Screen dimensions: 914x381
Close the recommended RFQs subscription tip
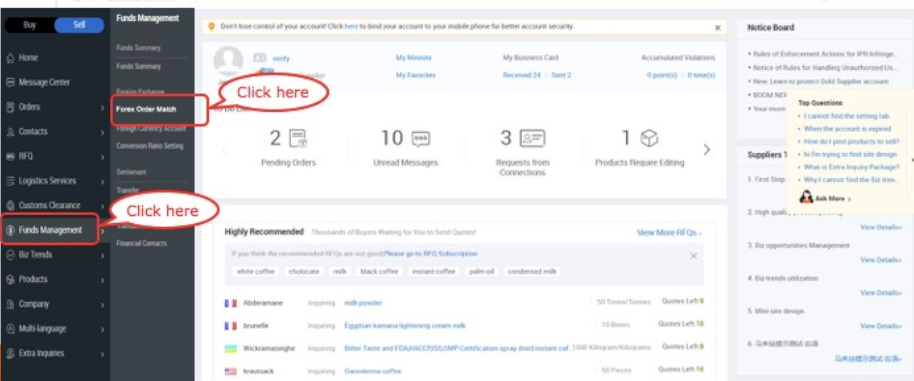click(694, 256)
